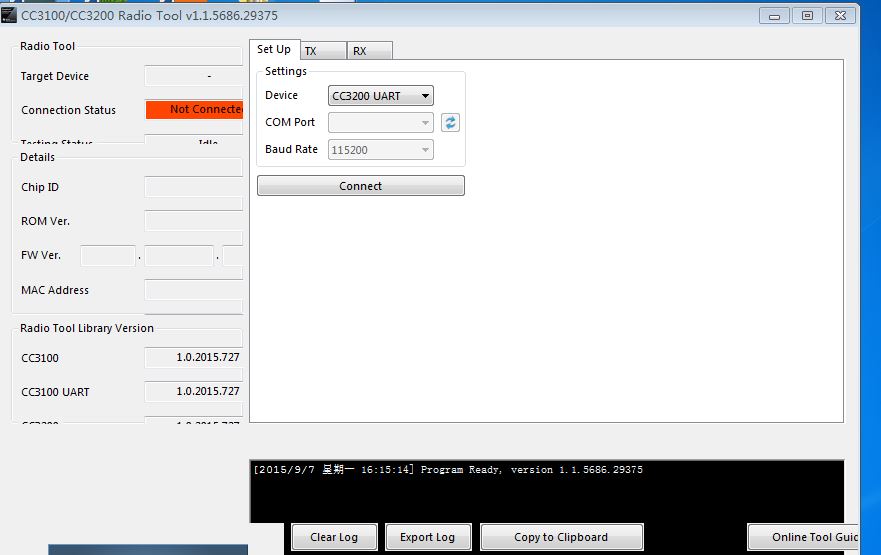This screenshot has width=881, height=555.
Task: Open the Online Tool Guide button
Action: [803, 537]
